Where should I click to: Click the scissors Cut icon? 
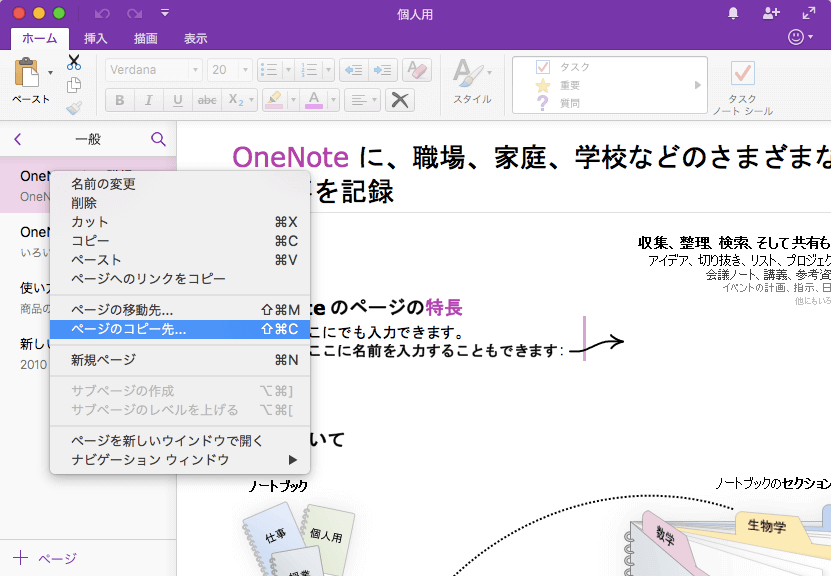tap(74, 62)
